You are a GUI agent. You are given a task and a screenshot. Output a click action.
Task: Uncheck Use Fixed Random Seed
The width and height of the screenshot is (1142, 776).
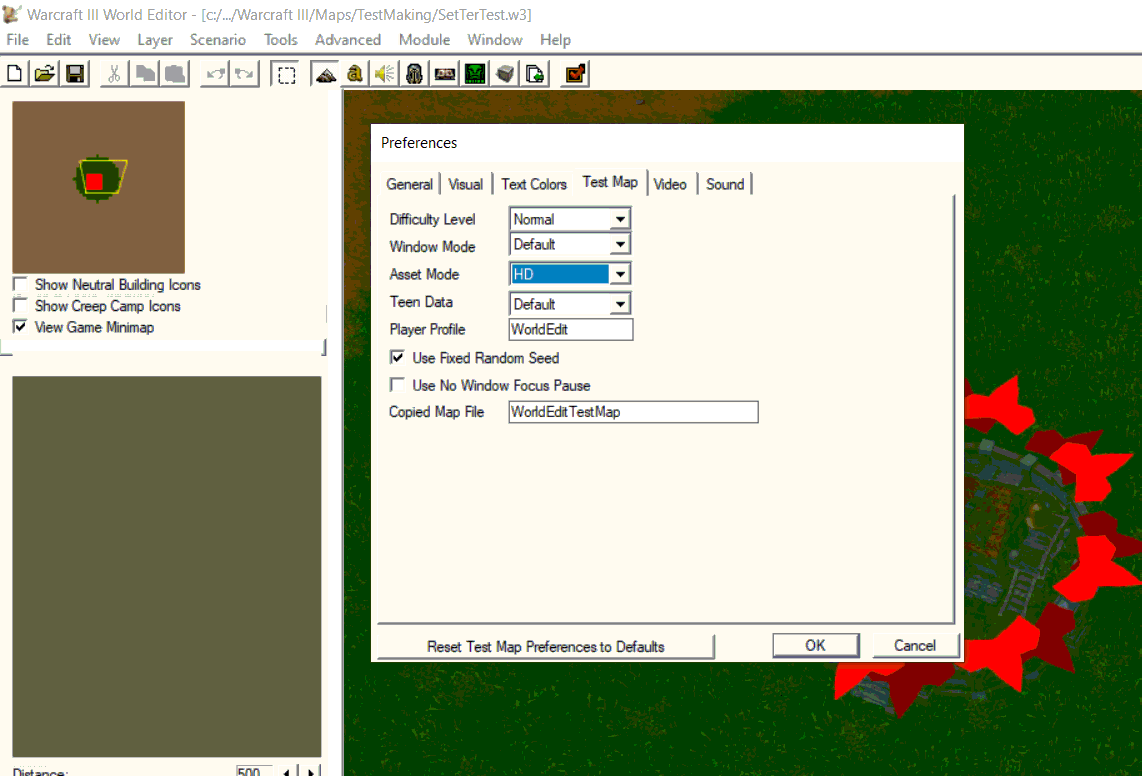click(398, 357)
